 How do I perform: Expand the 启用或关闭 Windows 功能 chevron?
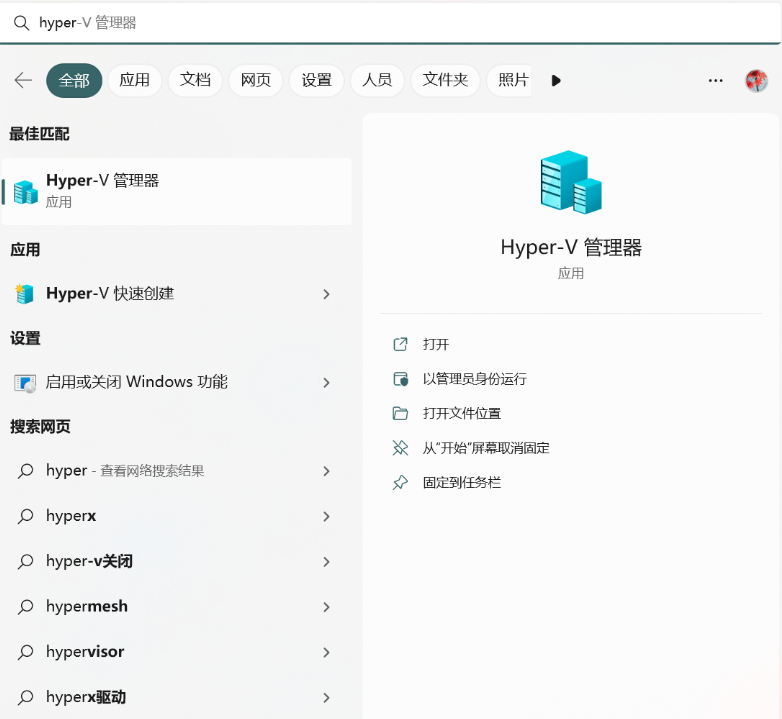(x=326, y=383)
